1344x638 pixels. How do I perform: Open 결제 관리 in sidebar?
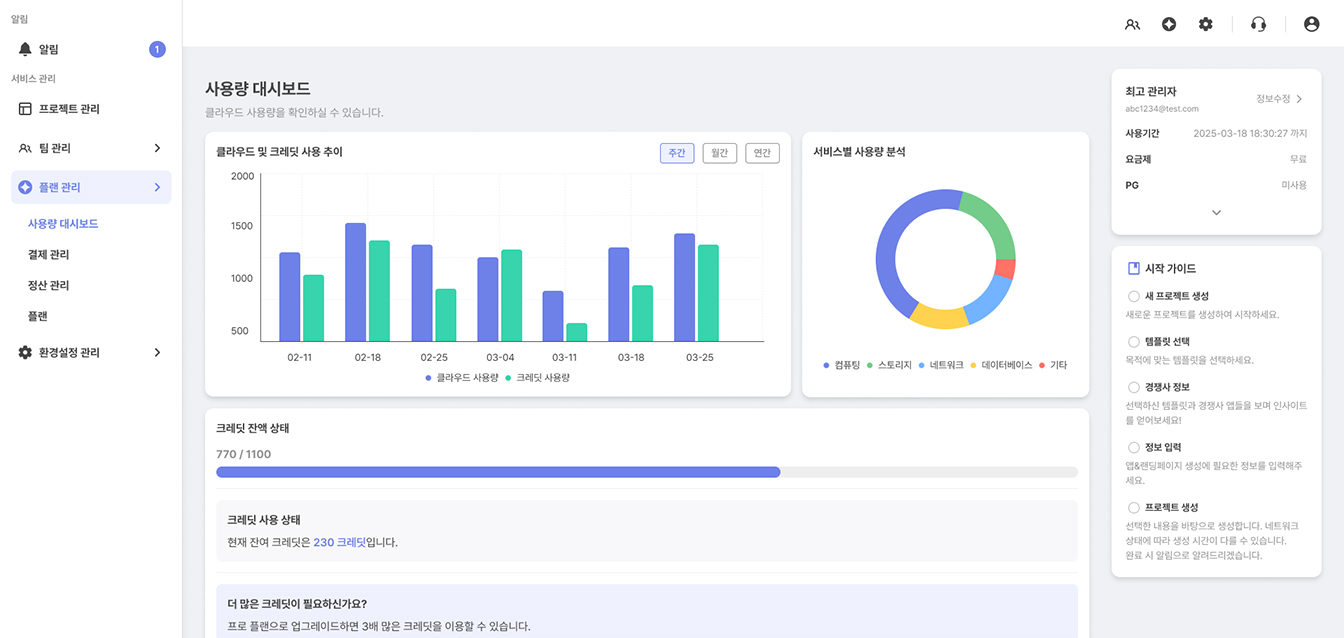48,255
